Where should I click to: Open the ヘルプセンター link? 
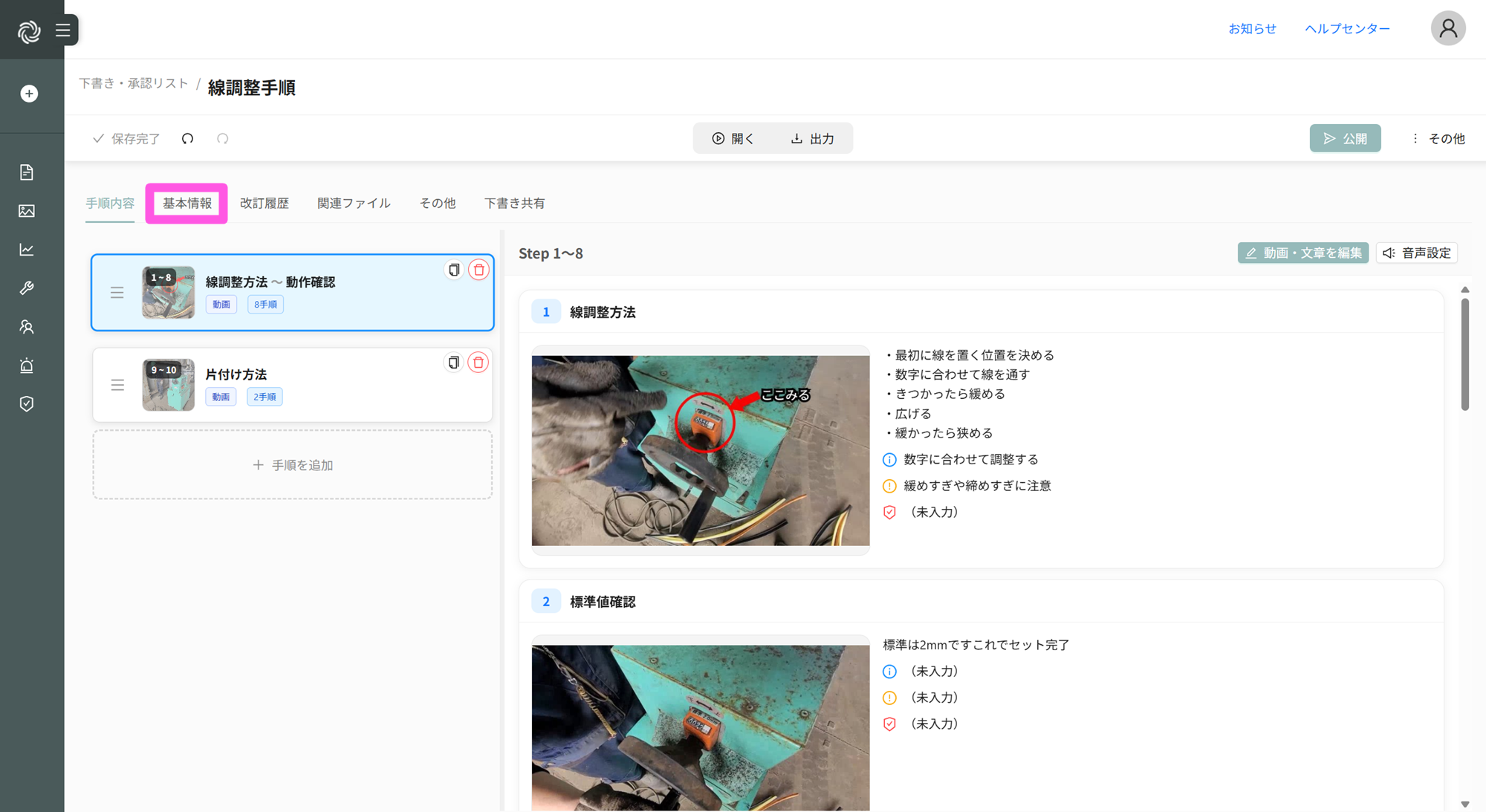1347,29
